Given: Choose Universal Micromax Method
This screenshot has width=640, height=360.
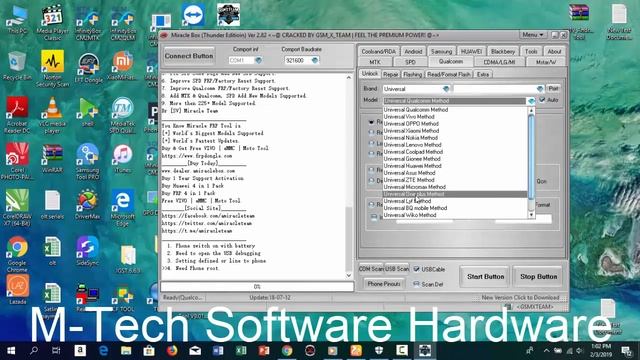Looking at the screenshot, I should [x=415, y=187].
